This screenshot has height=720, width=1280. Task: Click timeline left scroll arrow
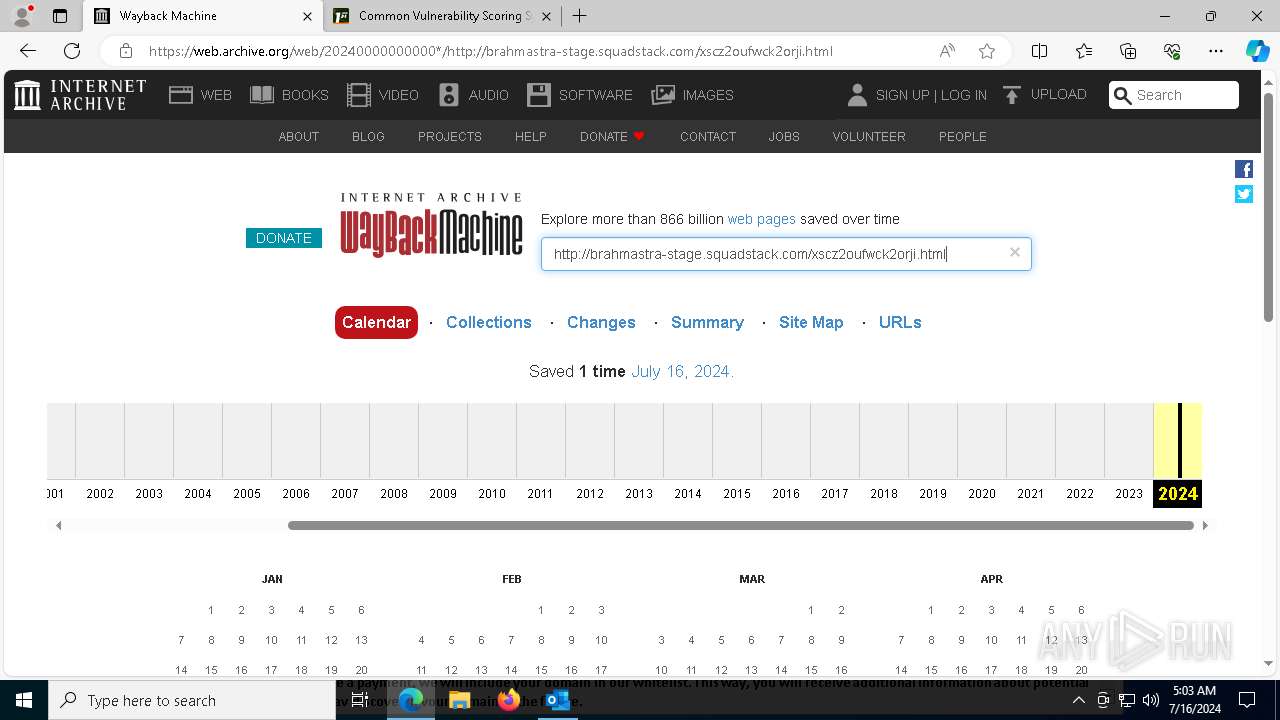point(58,525)
